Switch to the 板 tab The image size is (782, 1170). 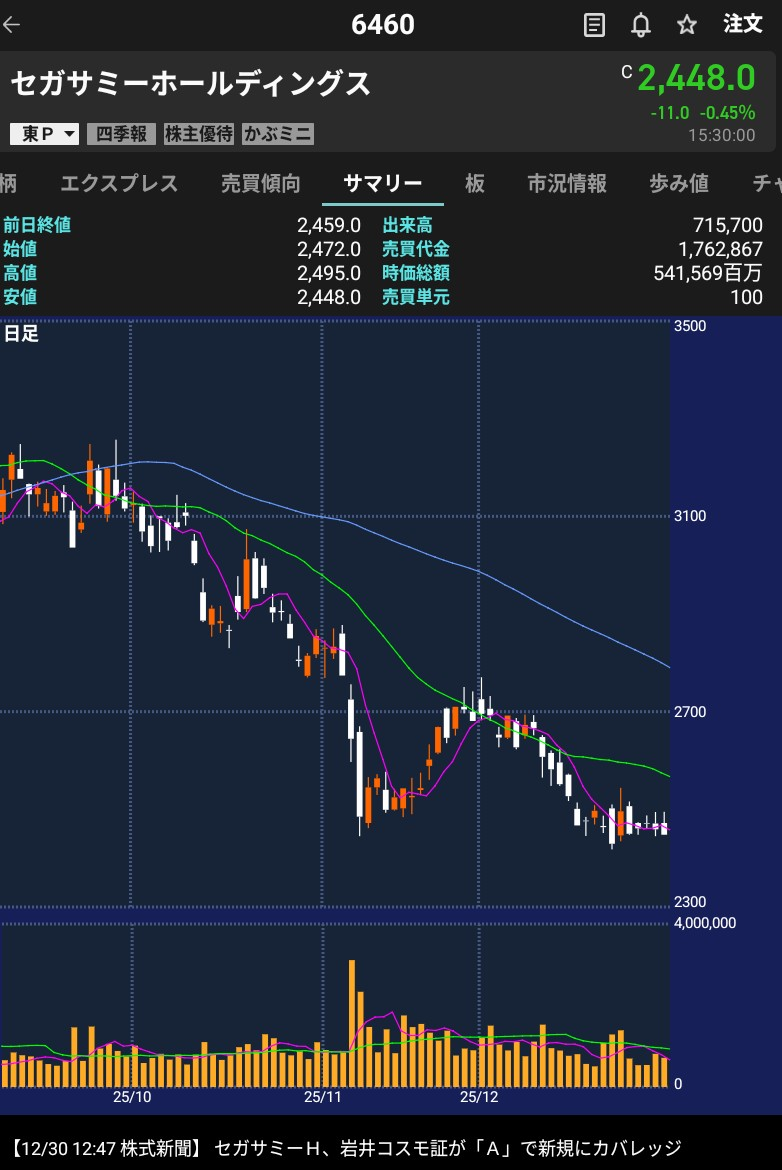pos(475,184)
